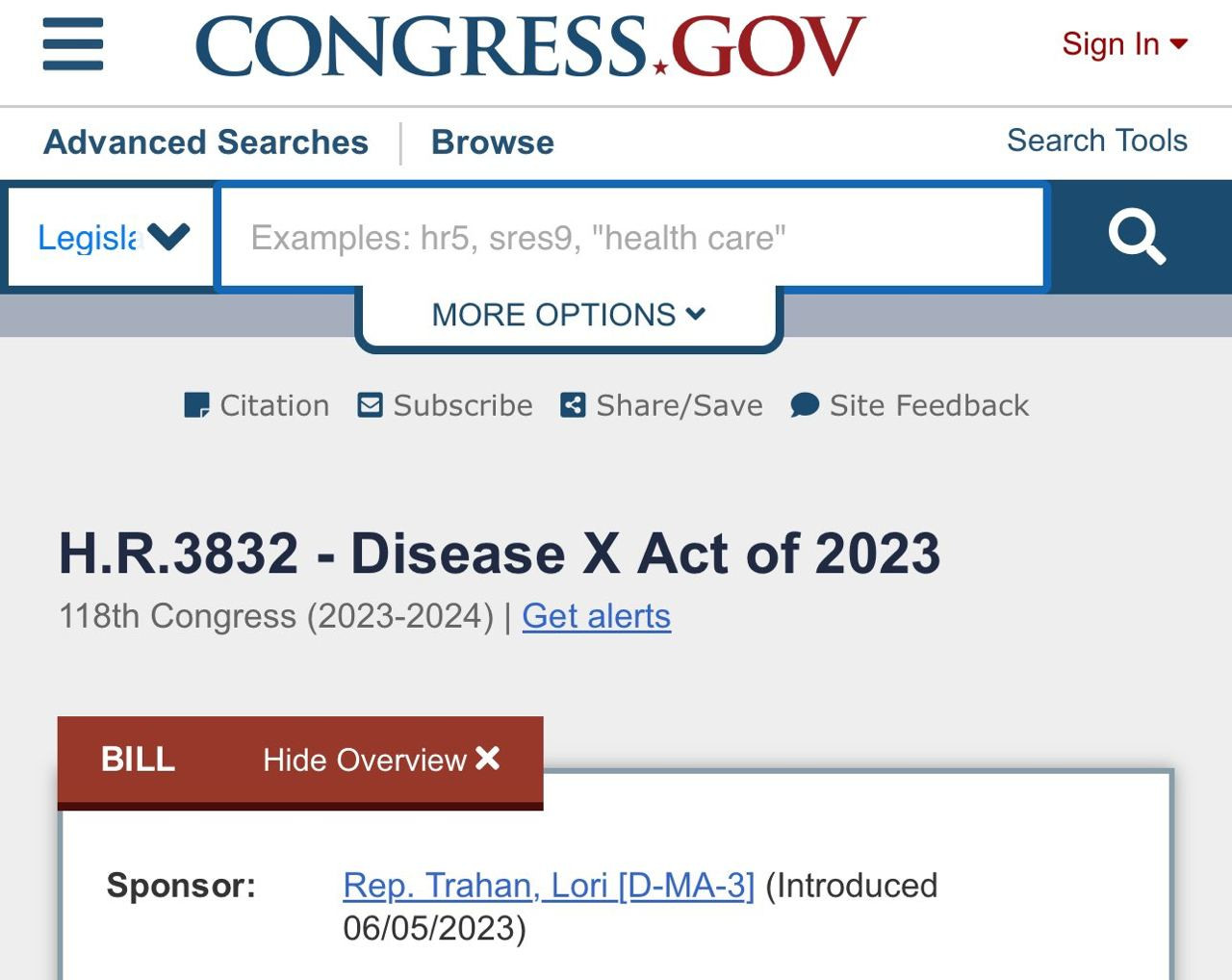Click the Subscribe envelope icon
The height and width of the screenshot is (980, 1232).
coord(370,405)
